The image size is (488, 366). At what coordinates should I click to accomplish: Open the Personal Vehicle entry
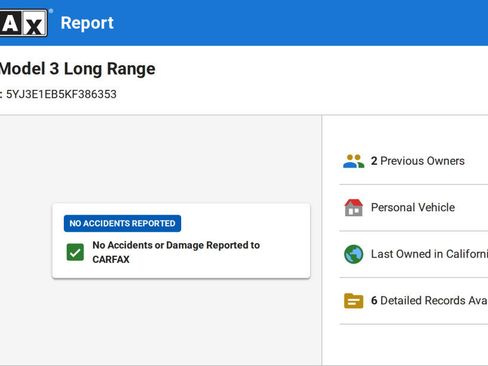coord(413,208)
